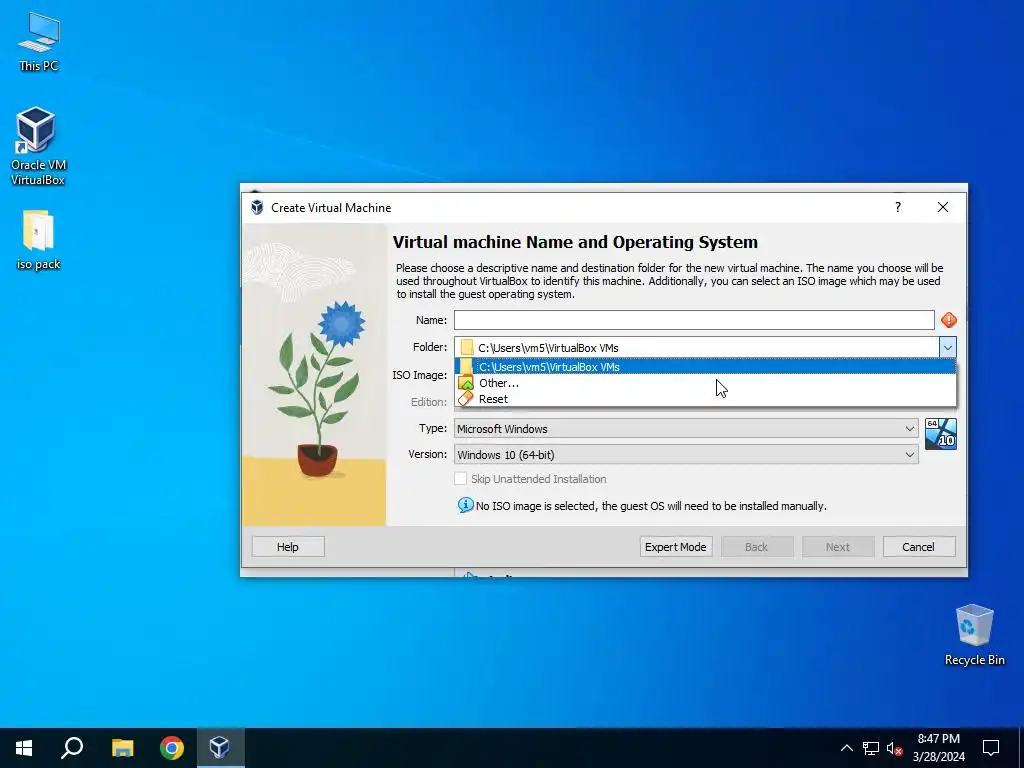Close the Create Virtual Machine dialog

pyautogui.click(x=943, y=207)
